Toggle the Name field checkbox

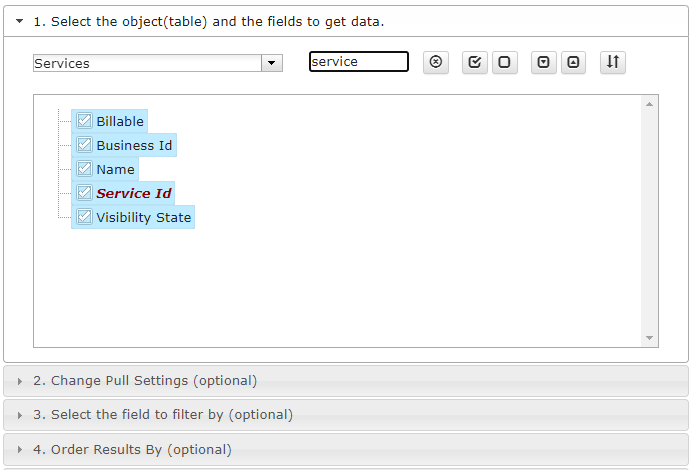click(x=84, y=169)
